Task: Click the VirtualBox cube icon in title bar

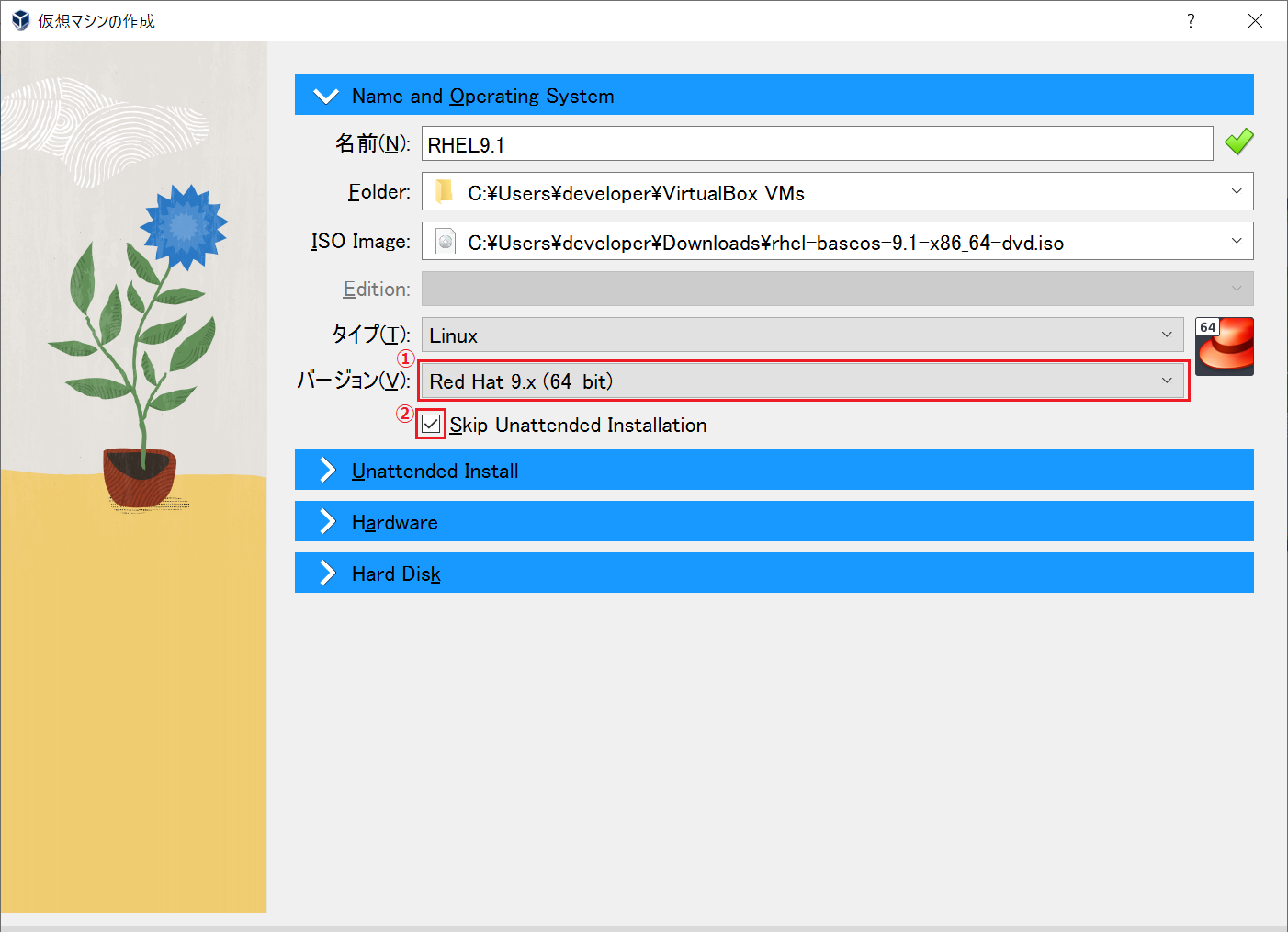Action: [19, 19]
